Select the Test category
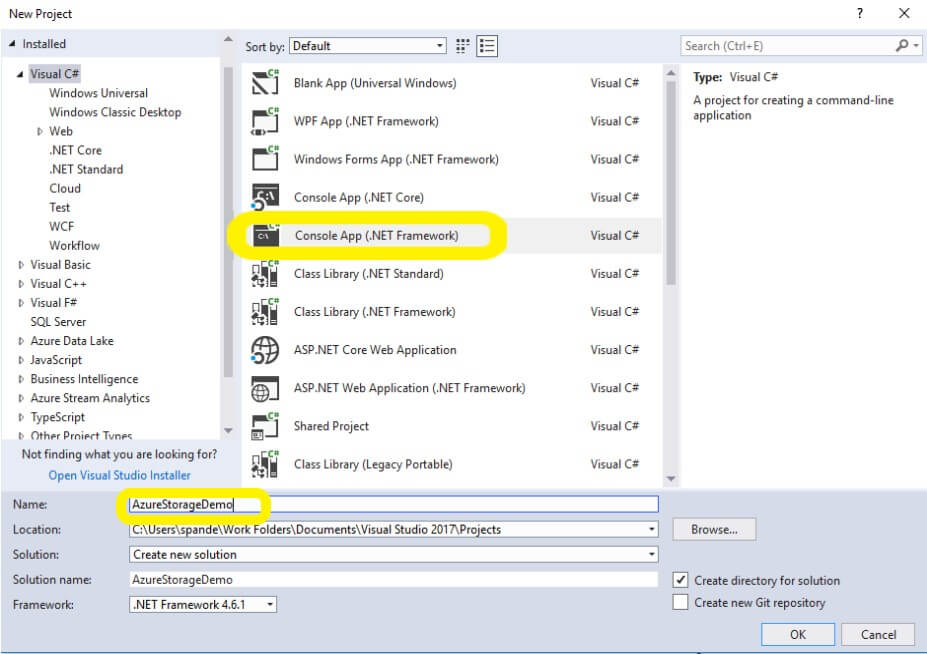Screen dimensions: 927x654 (59, 208)
